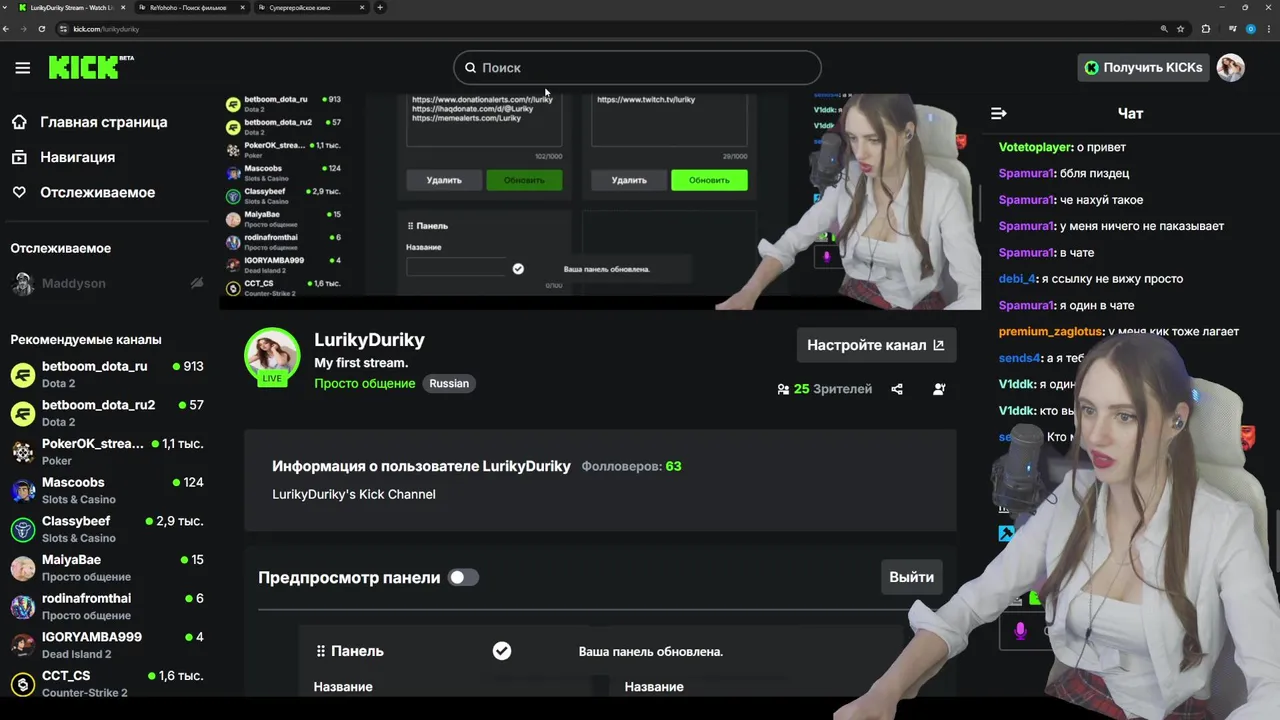Click the KICK beta logo

click(x=90, y=67)
